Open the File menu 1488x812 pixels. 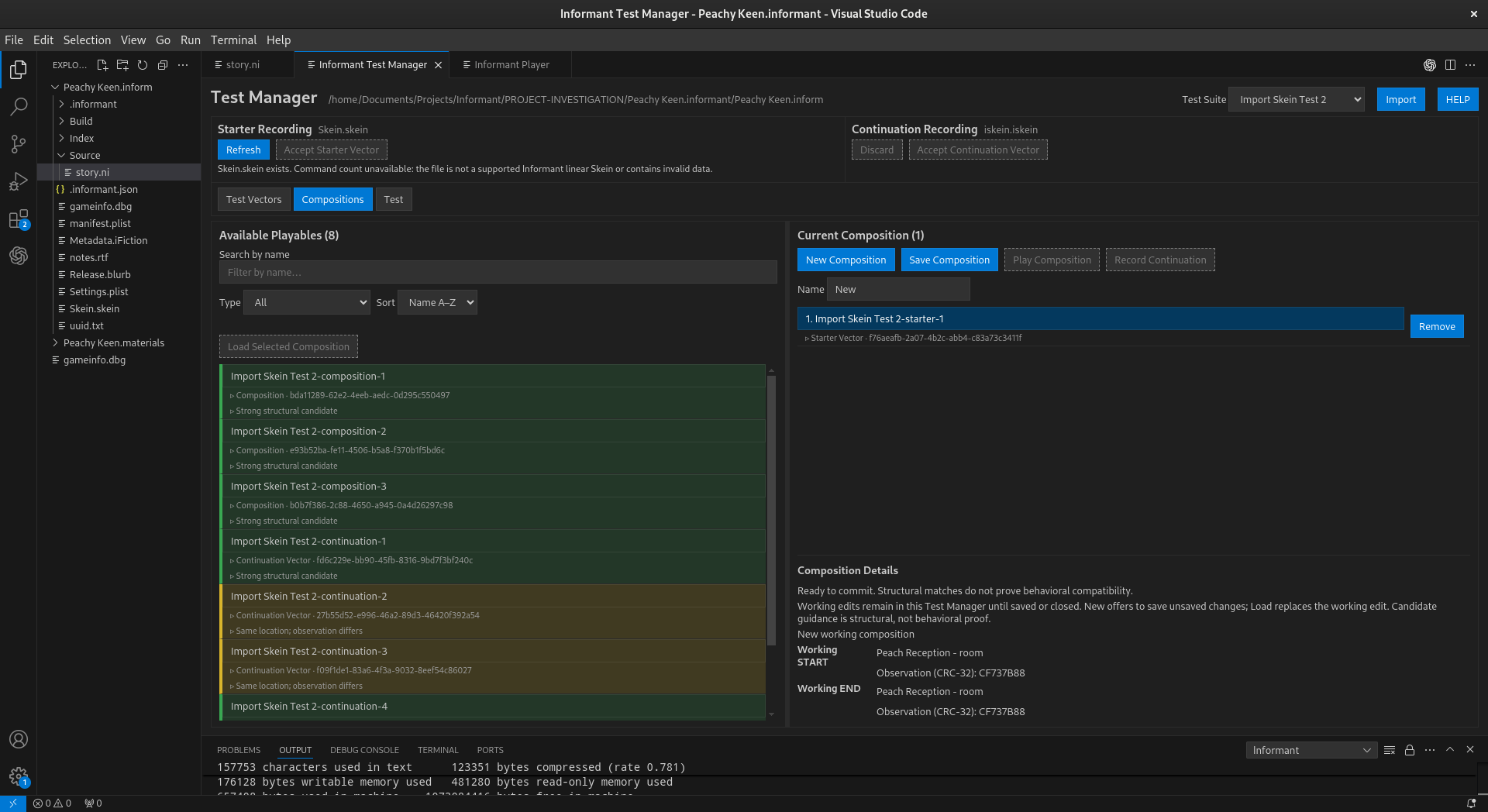14,40
